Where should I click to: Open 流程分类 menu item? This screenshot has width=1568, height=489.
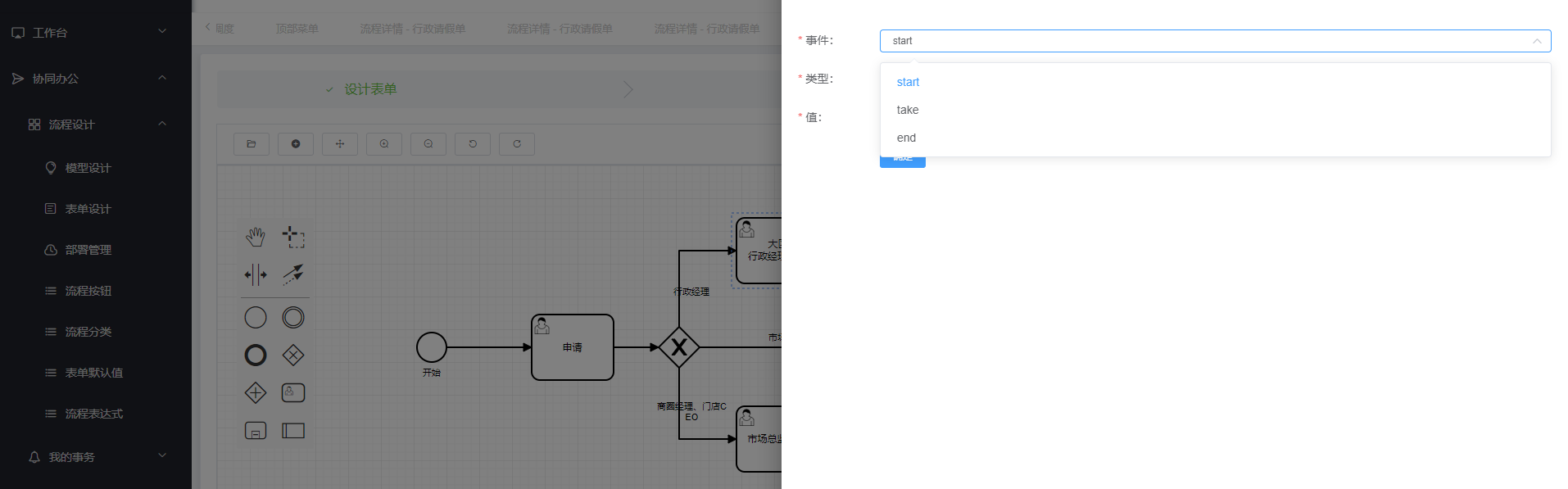(x=96, y=332)
